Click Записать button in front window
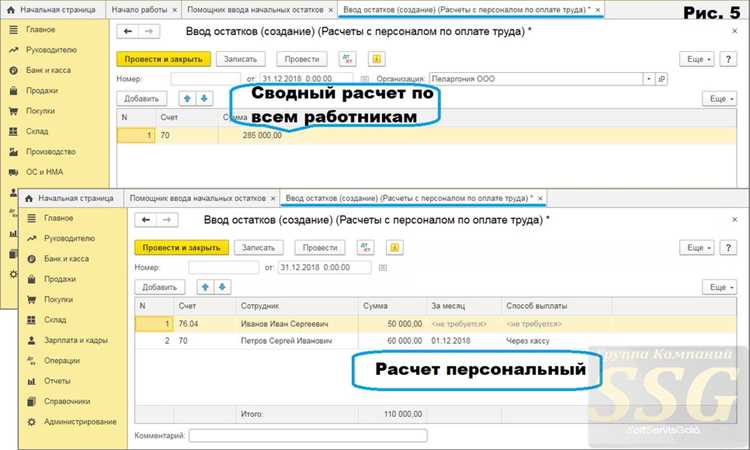750x450 pixels. coord(258,247)
